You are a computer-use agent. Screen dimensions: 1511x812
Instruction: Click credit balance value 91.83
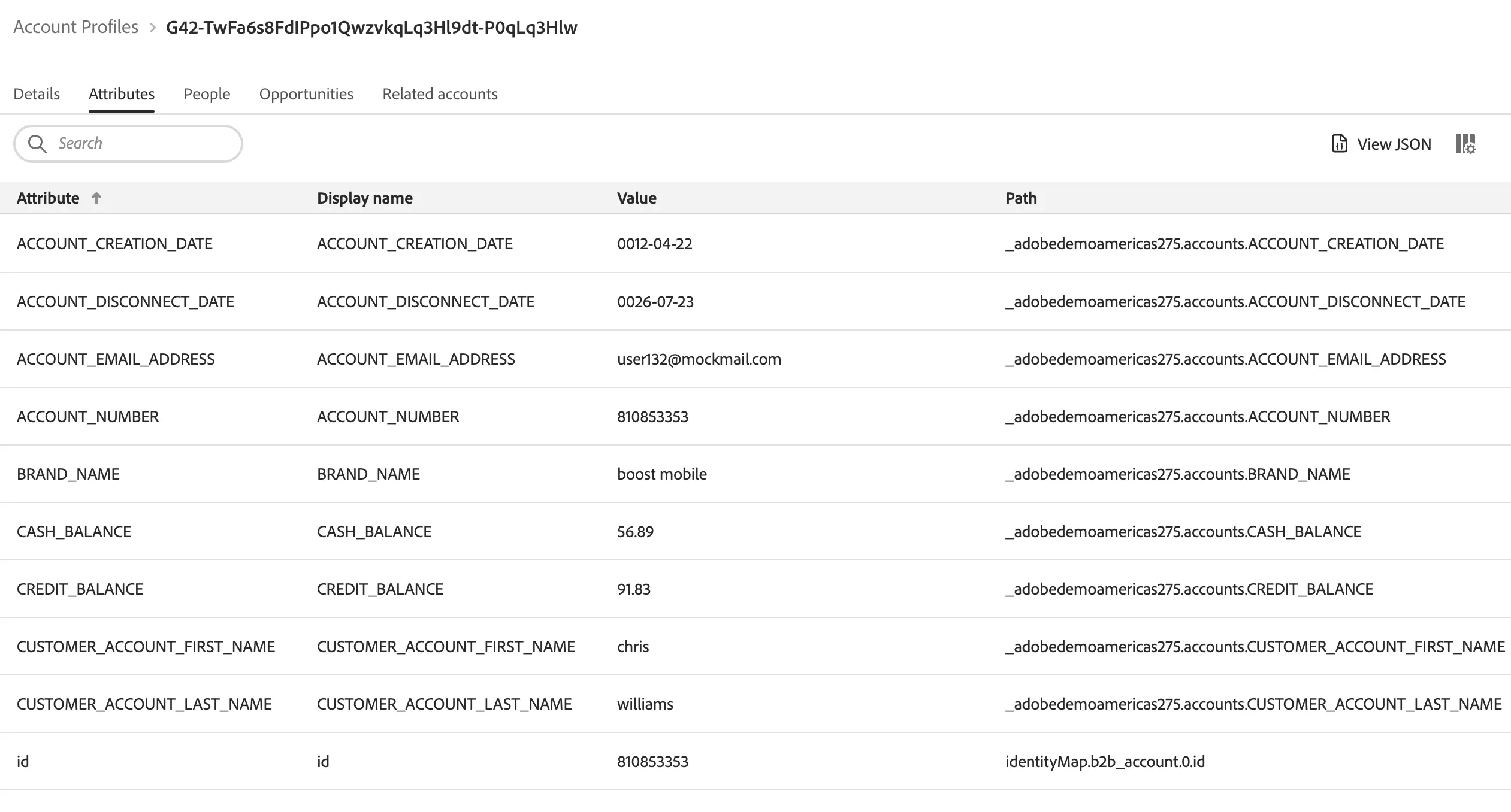(x=634, y=589)
